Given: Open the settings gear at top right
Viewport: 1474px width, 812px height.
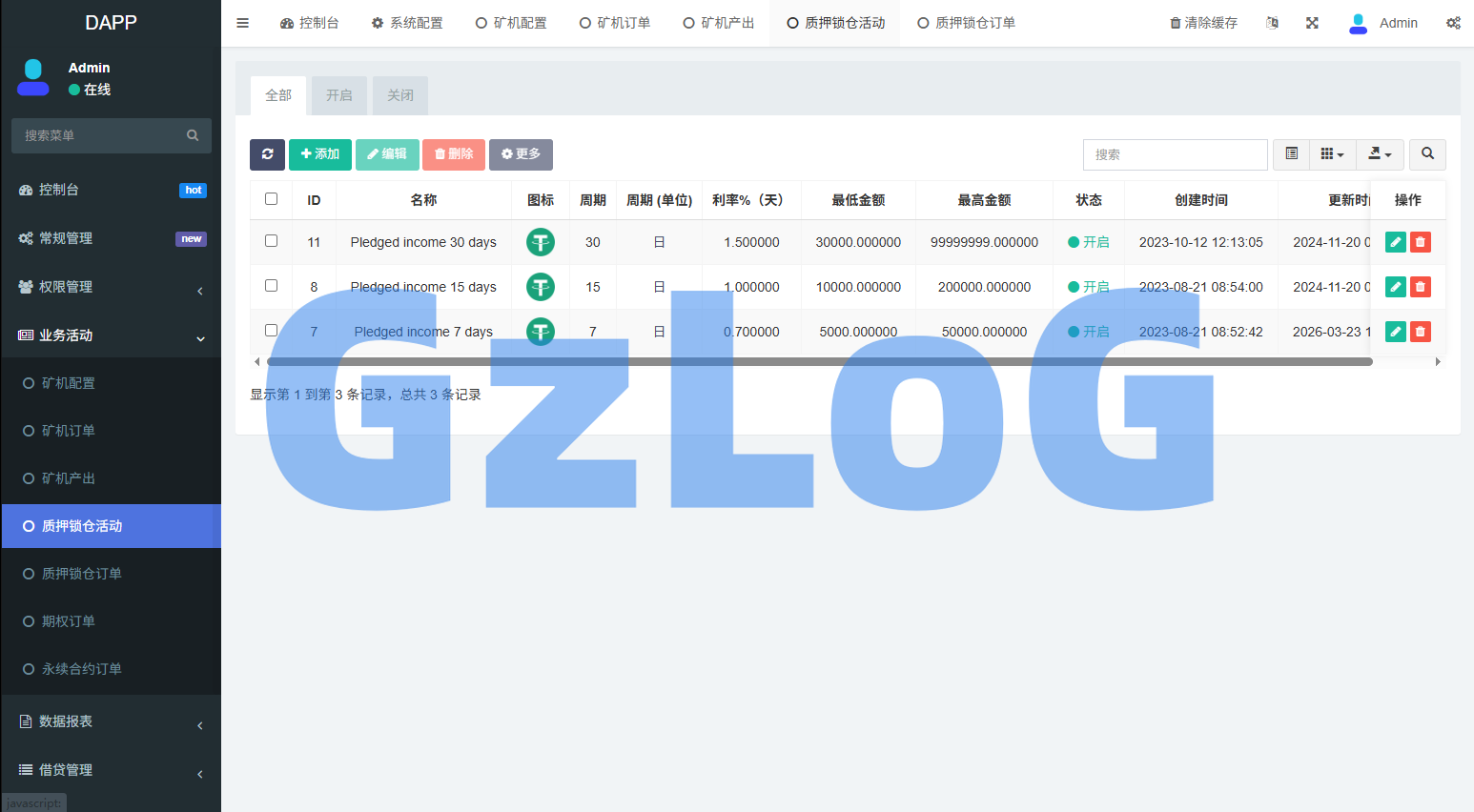Looking at the screenshot, I should [1453, 22].
